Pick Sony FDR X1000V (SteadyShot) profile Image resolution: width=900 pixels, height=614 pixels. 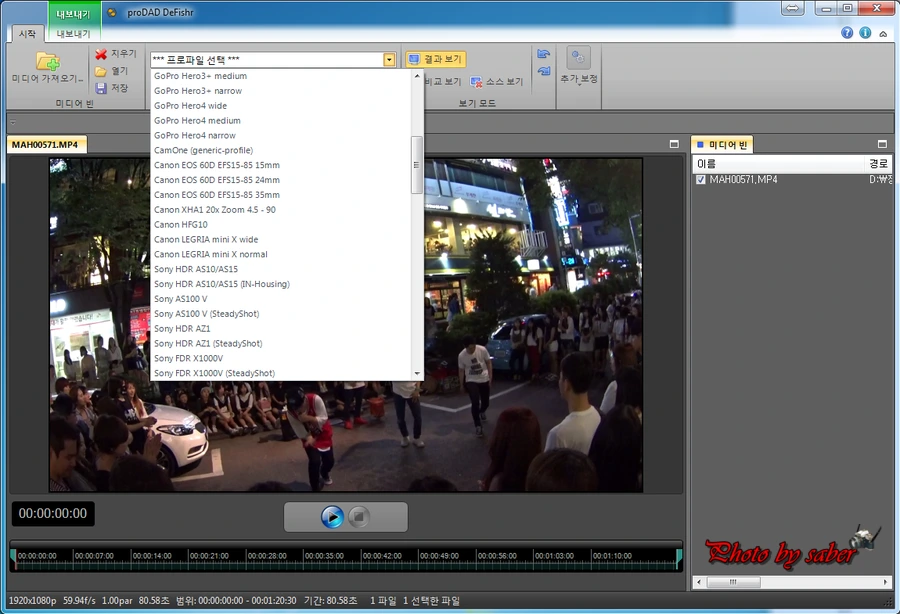pyautogui.click(x=214, y=374)
